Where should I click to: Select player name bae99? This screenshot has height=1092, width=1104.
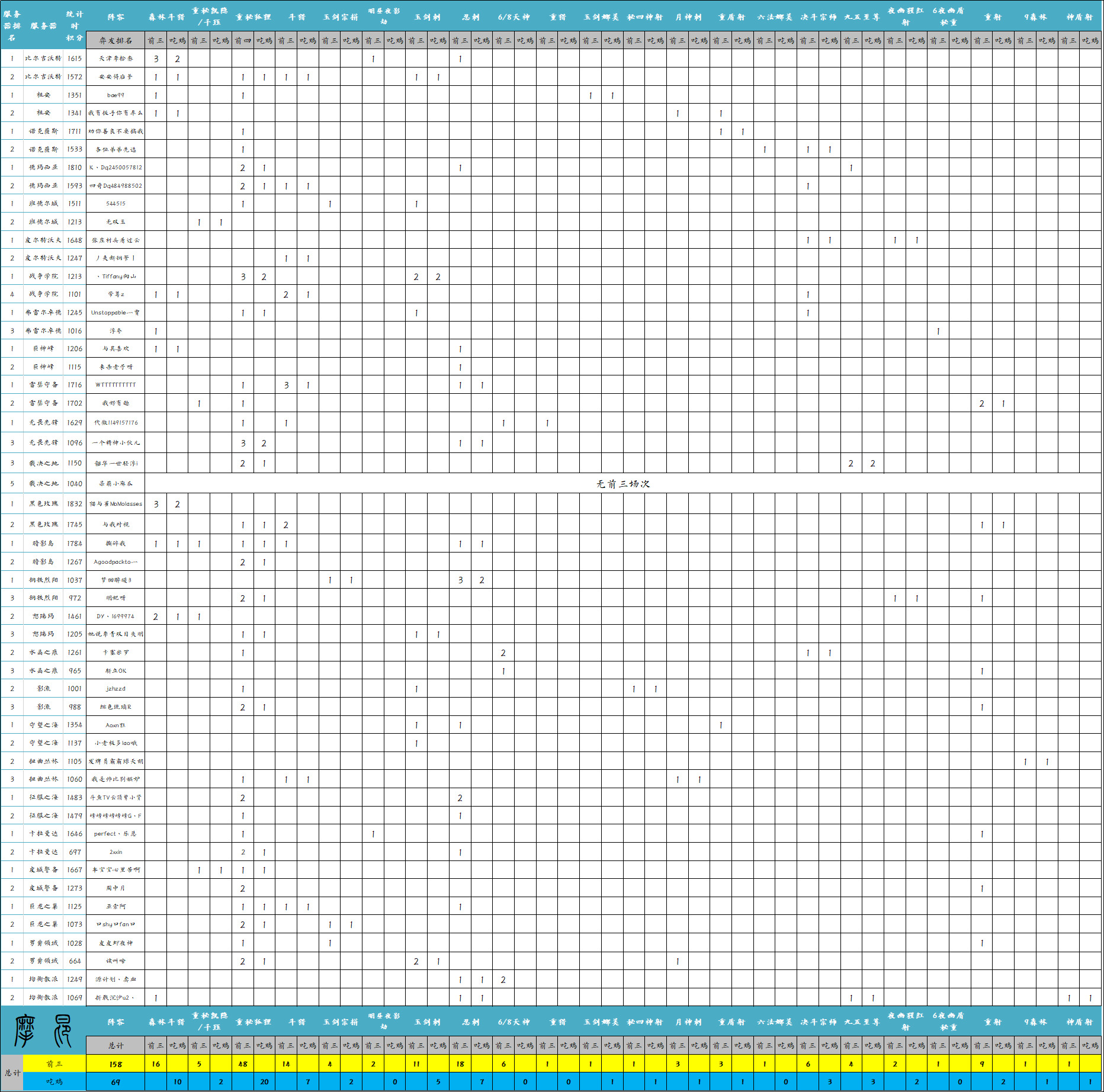(x=115, y=95)
